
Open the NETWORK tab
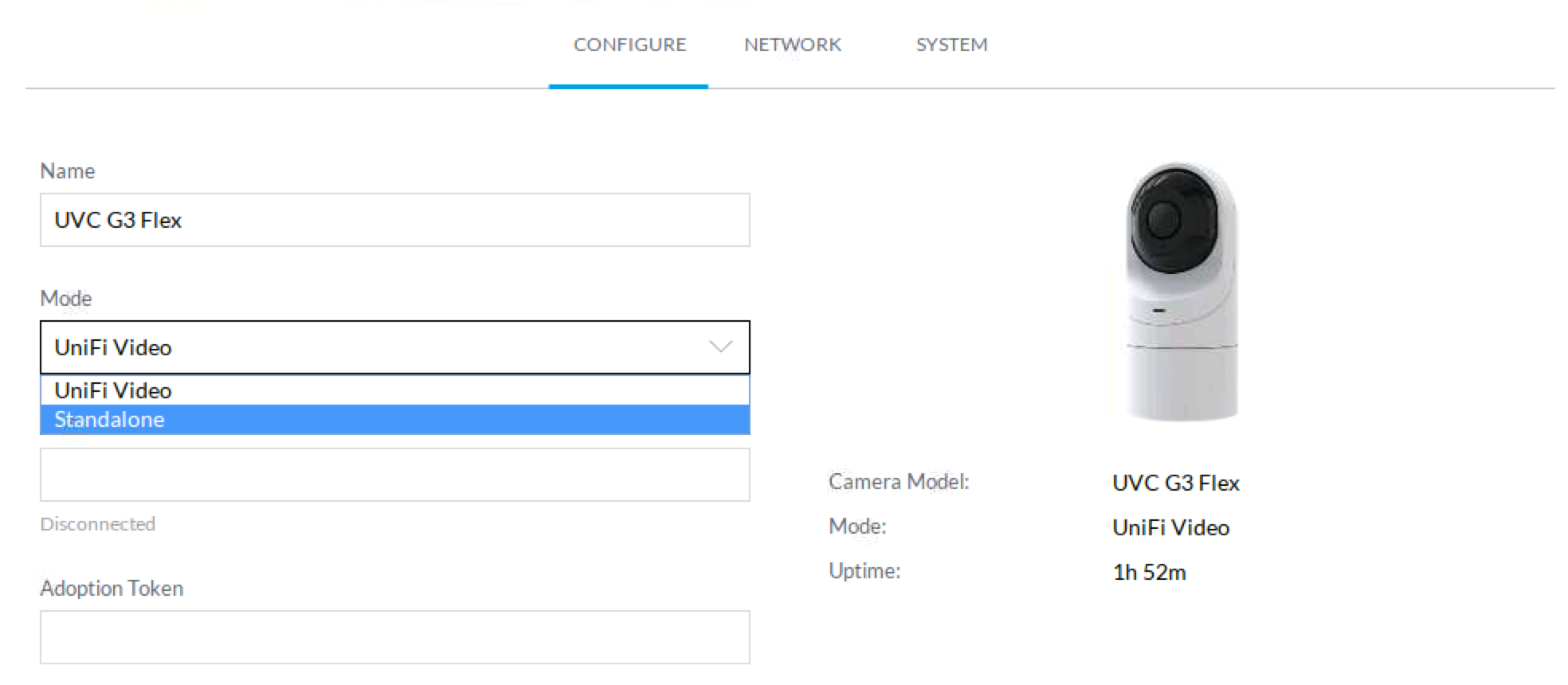click(x=793, y=45)
